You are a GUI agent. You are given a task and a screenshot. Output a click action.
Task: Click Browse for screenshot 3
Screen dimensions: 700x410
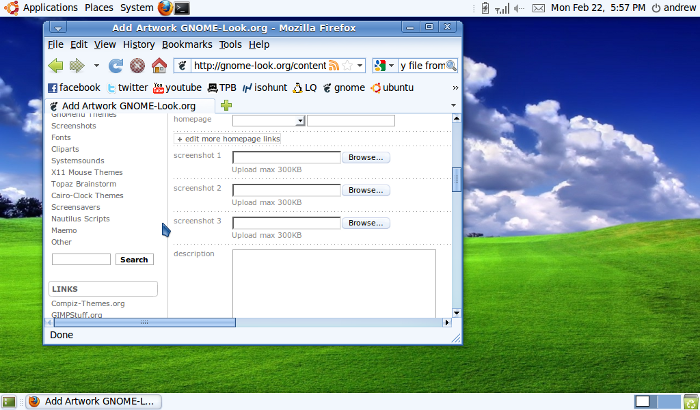click(366, 223)
